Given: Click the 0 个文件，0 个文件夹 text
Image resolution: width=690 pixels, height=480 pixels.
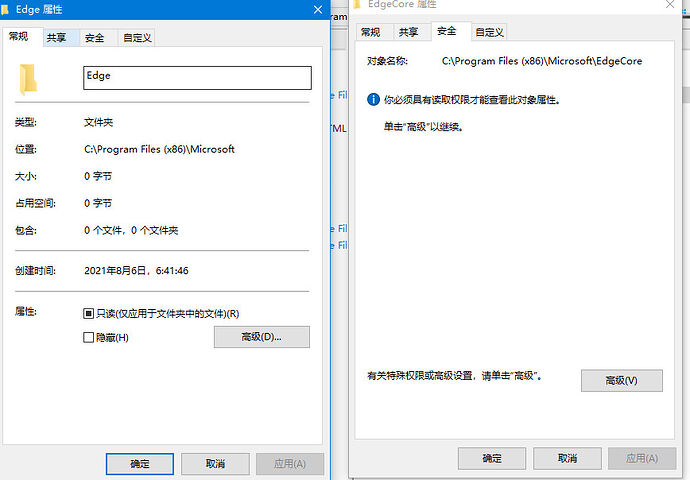Looking at the screenshot, I should (x=131, y=231).
